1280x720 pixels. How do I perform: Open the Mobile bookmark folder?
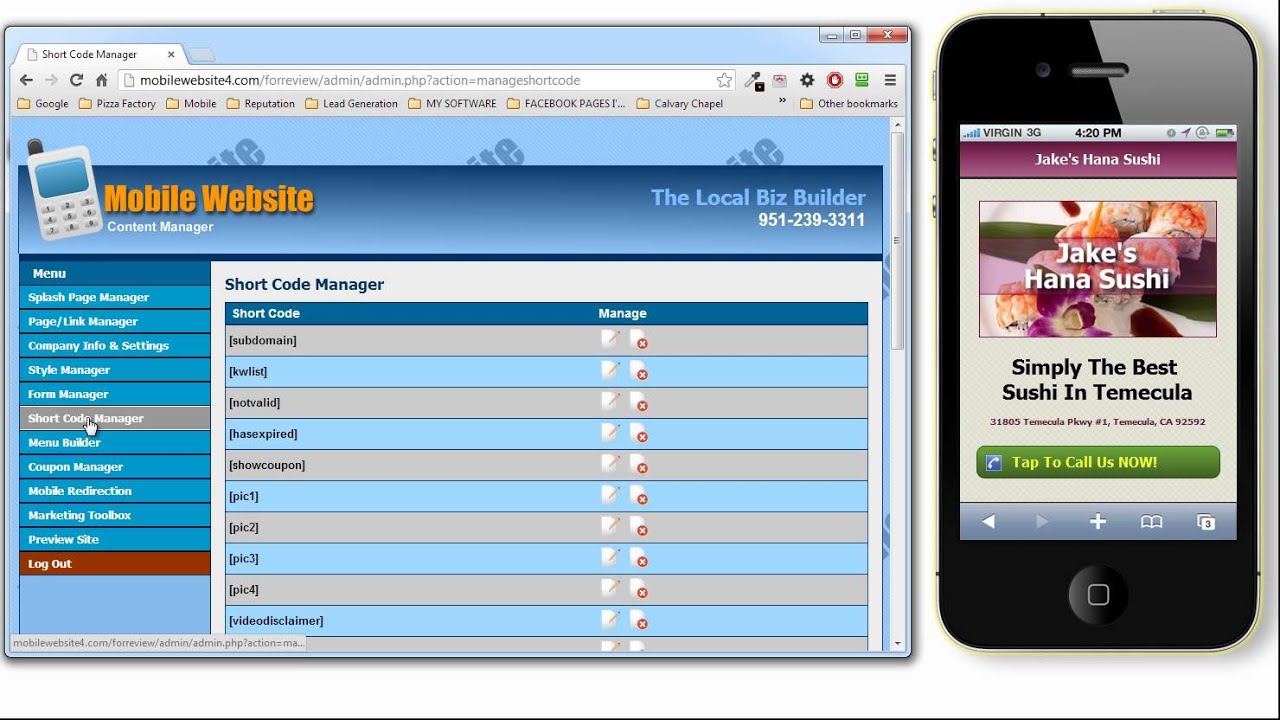(x=191, y=103)
